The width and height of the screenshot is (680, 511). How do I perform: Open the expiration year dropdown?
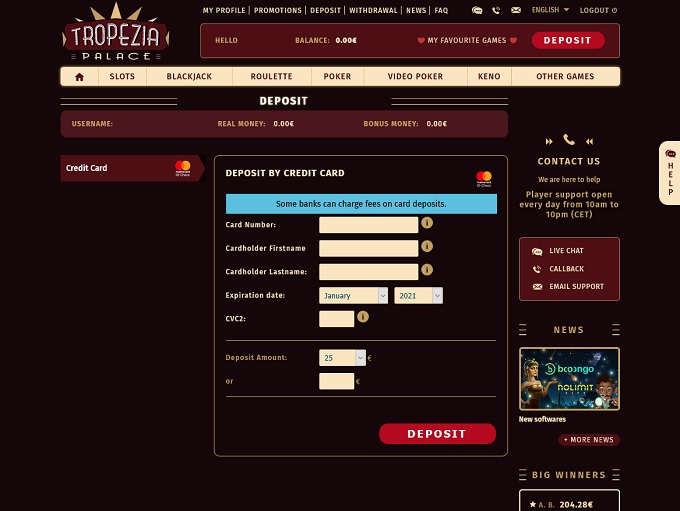pyautogui.click(x=418, y=295)
